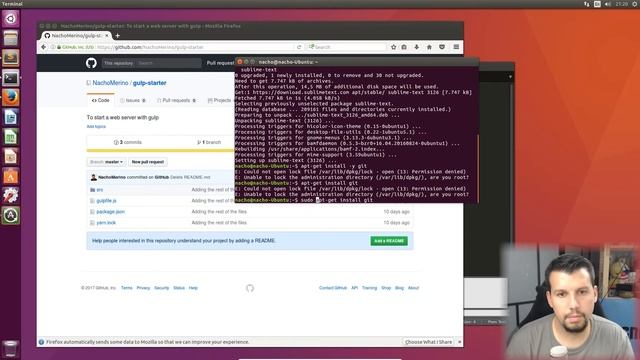The image size is (640, 360).
Task: Open LibreOffice Impress from the dock
Action: tap(11, 157)
